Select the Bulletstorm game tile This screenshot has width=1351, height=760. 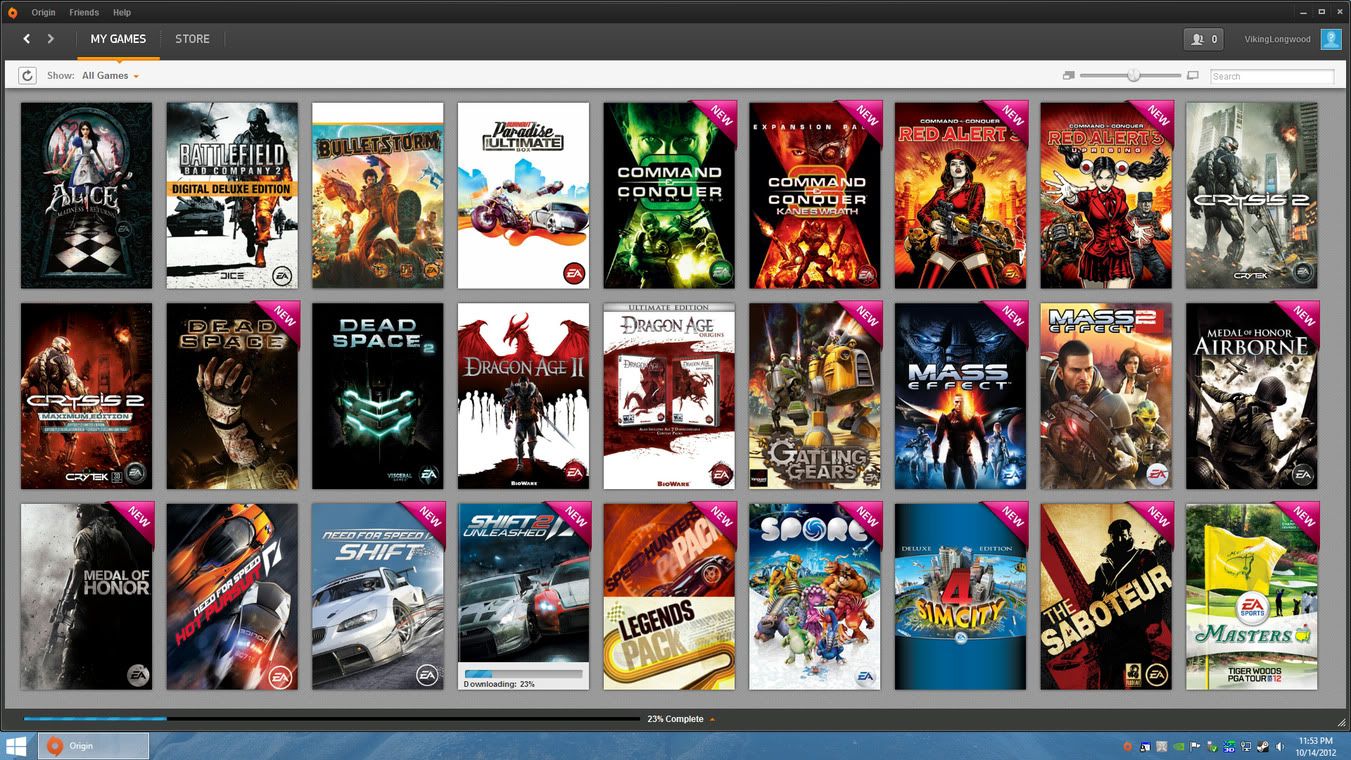[x=378, y=195]
